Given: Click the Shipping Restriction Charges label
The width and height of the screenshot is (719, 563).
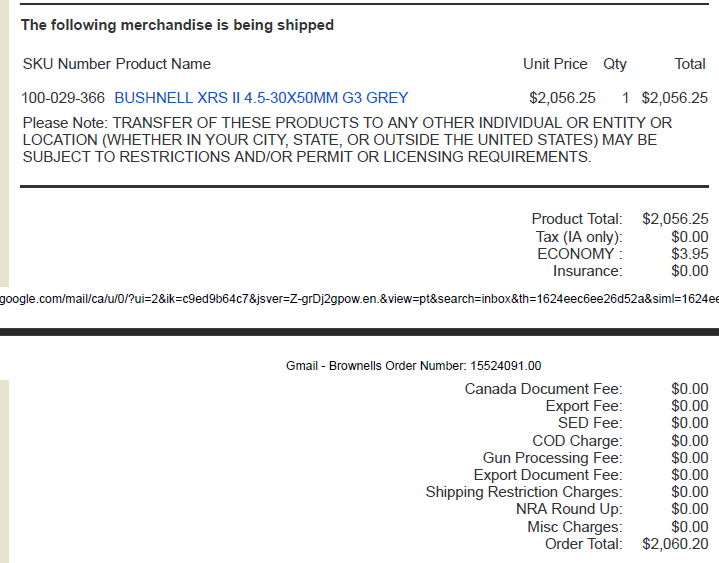Looking at the screenshot, I should [x=524, y=492].
